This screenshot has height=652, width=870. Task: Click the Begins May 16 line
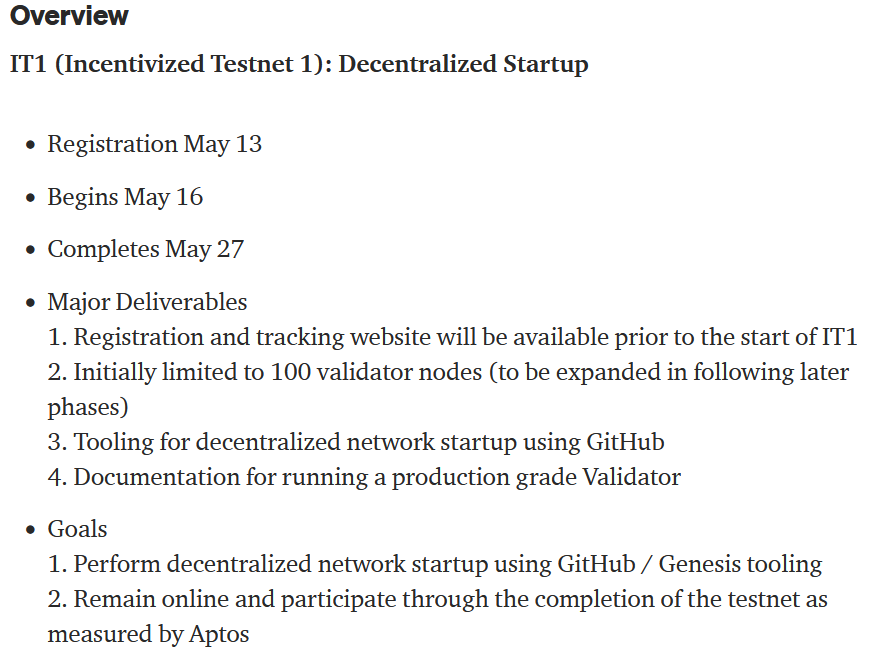125,197
